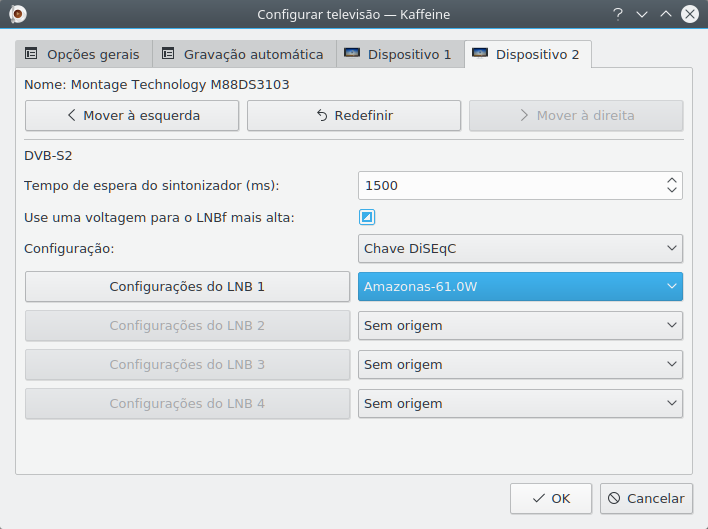Click Mover à direita button
The height and width of the screenshot is (529, 708).
(576, 116)
